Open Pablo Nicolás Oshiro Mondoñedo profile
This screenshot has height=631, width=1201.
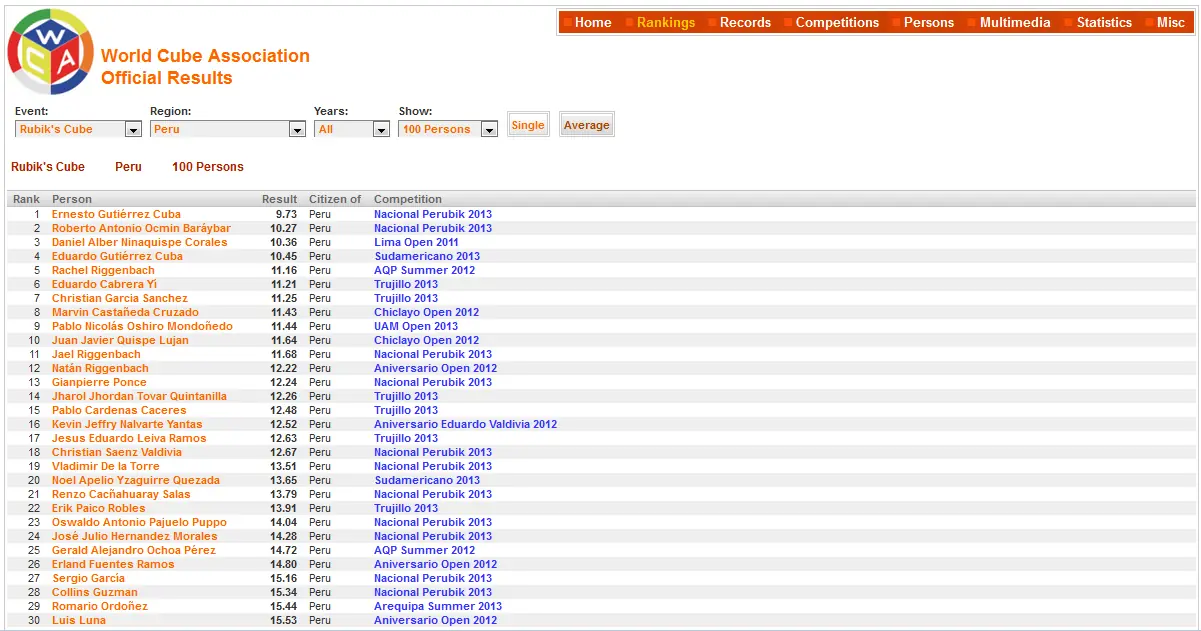(x=142, y=326)
